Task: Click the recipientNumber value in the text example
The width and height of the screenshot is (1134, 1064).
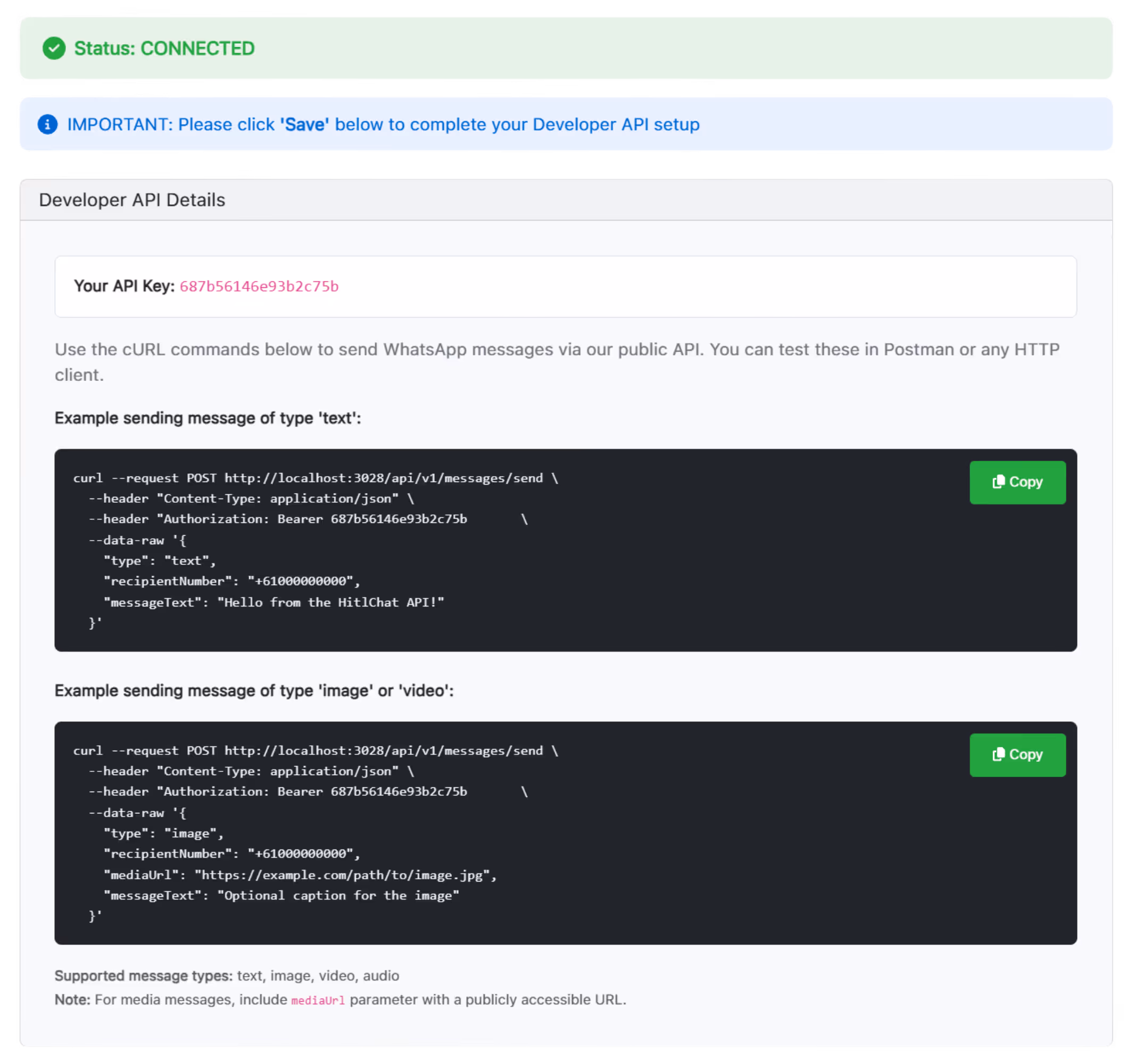Action: click(x=302, y=581)
